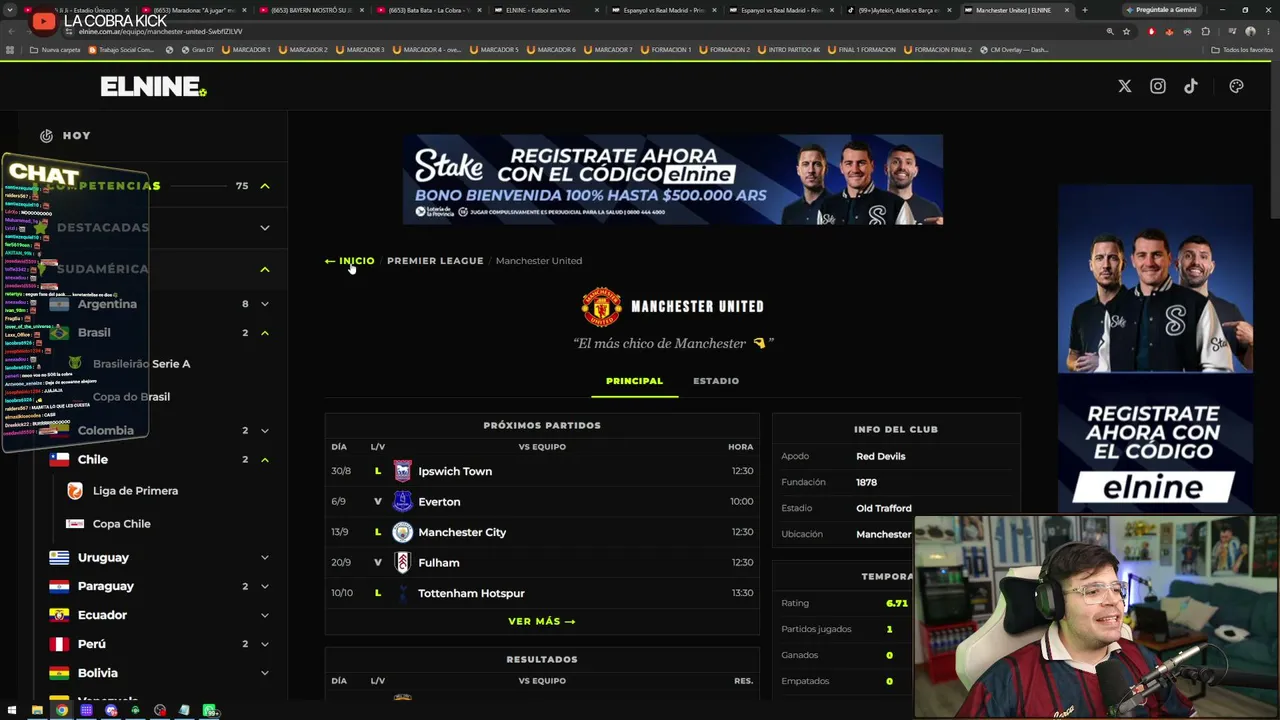Expand the Ecuador competitions chevron
This screenshot has height=720, width=1280.
tap(265, 615)
